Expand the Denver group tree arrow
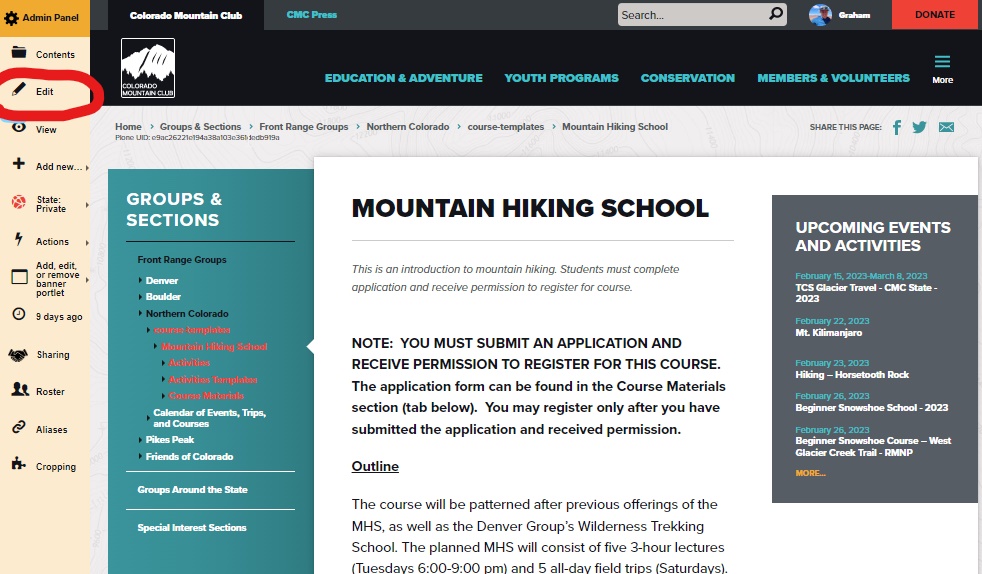 coord(140,280)
